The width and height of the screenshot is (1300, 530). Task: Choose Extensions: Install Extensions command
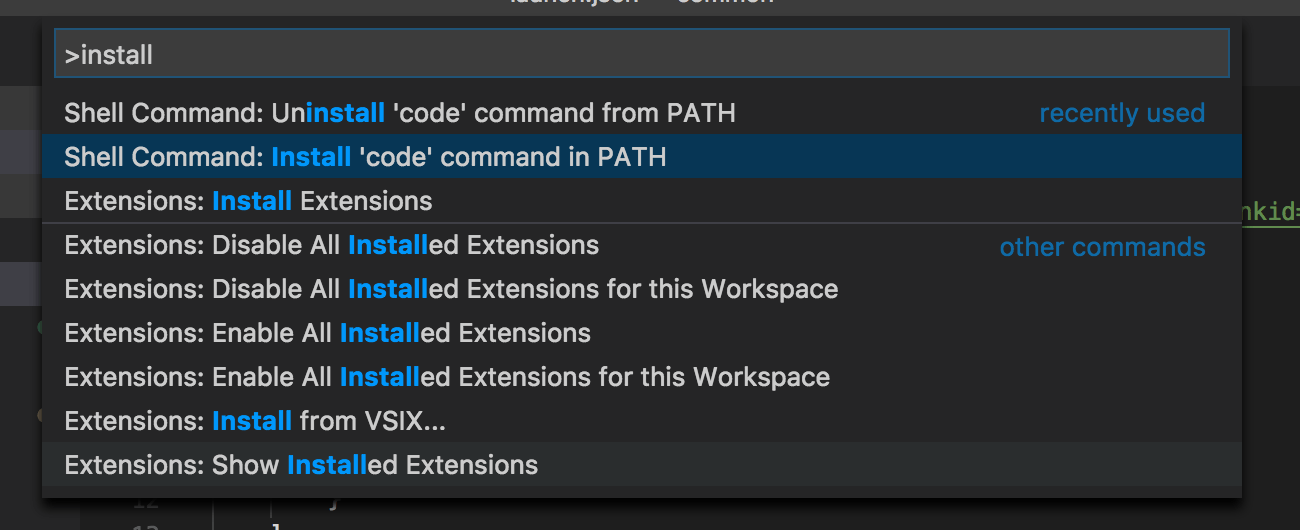click(x=248, y=201)
